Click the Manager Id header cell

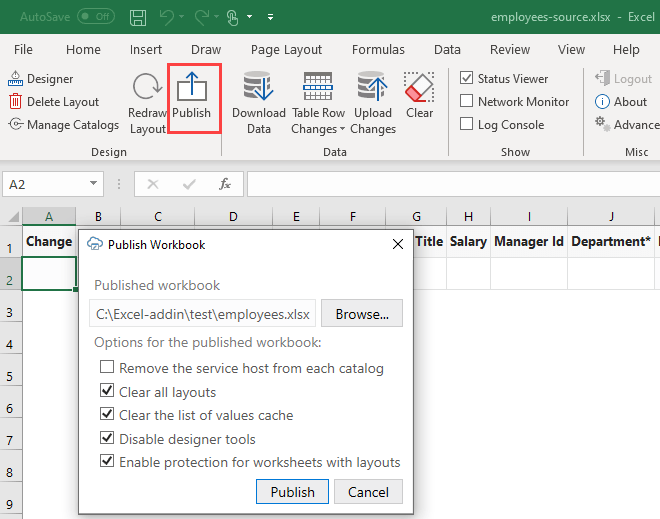coord(529,242)
